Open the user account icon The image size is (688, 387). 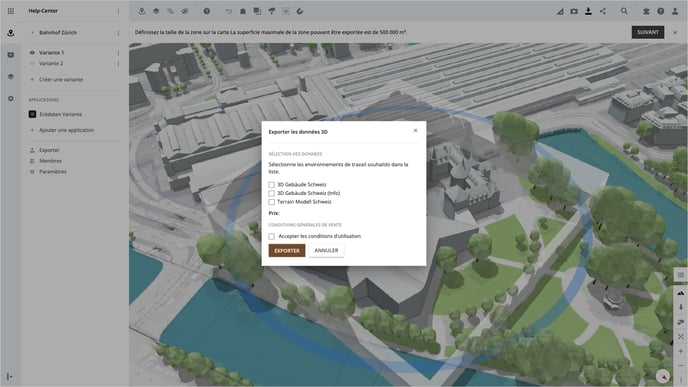pyautogui.click(x=675, y=11)
